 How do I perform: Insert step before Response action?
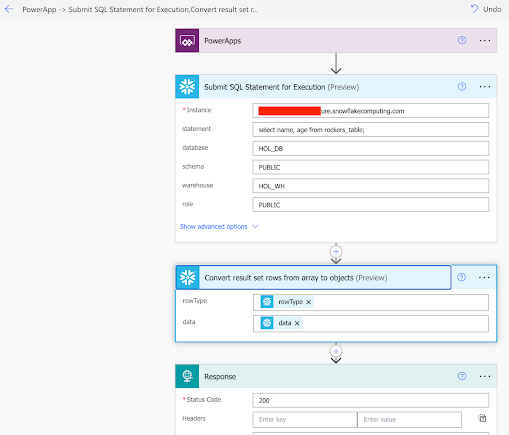pyautogui.click(x=336, y=351)
